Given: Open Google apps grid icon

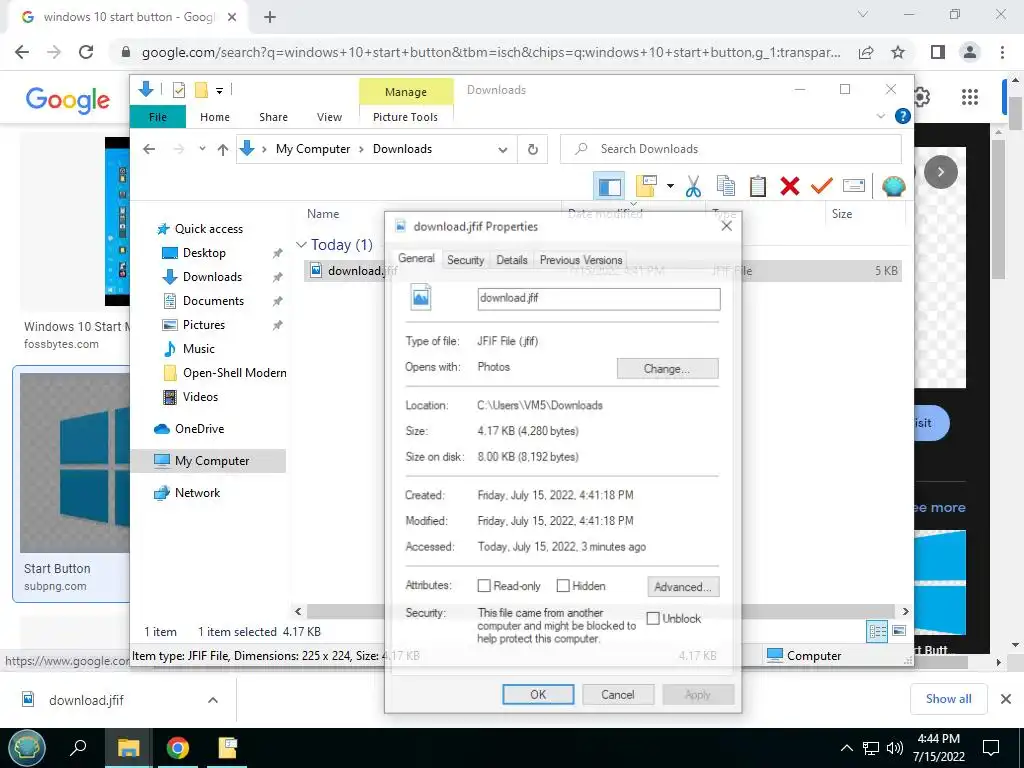Looking at the screenshot, I should [970, 97].
